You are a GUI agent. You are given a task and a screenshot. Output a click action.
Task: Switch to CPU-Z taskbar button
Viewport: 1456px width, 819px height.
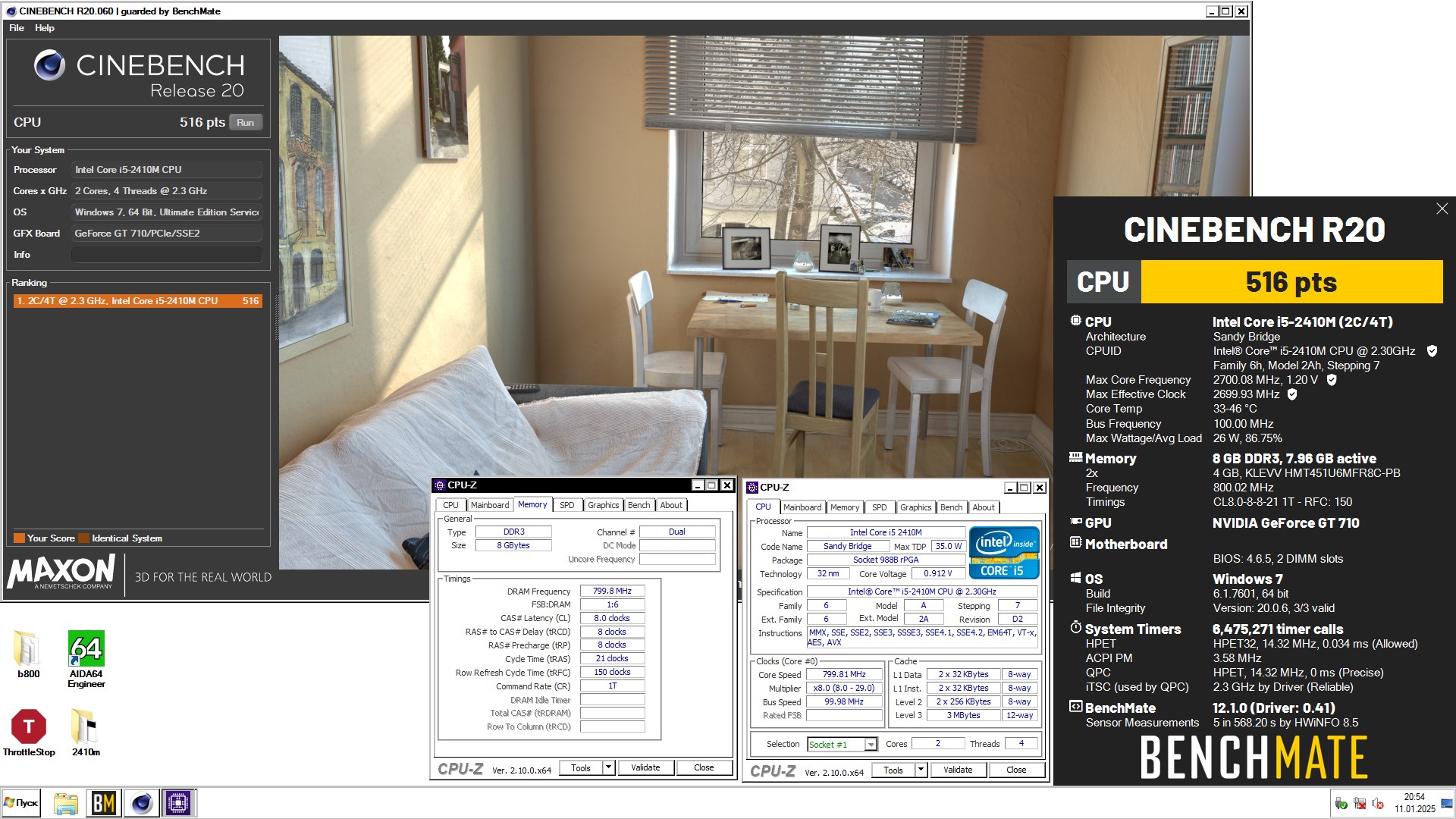click(178, 803)
